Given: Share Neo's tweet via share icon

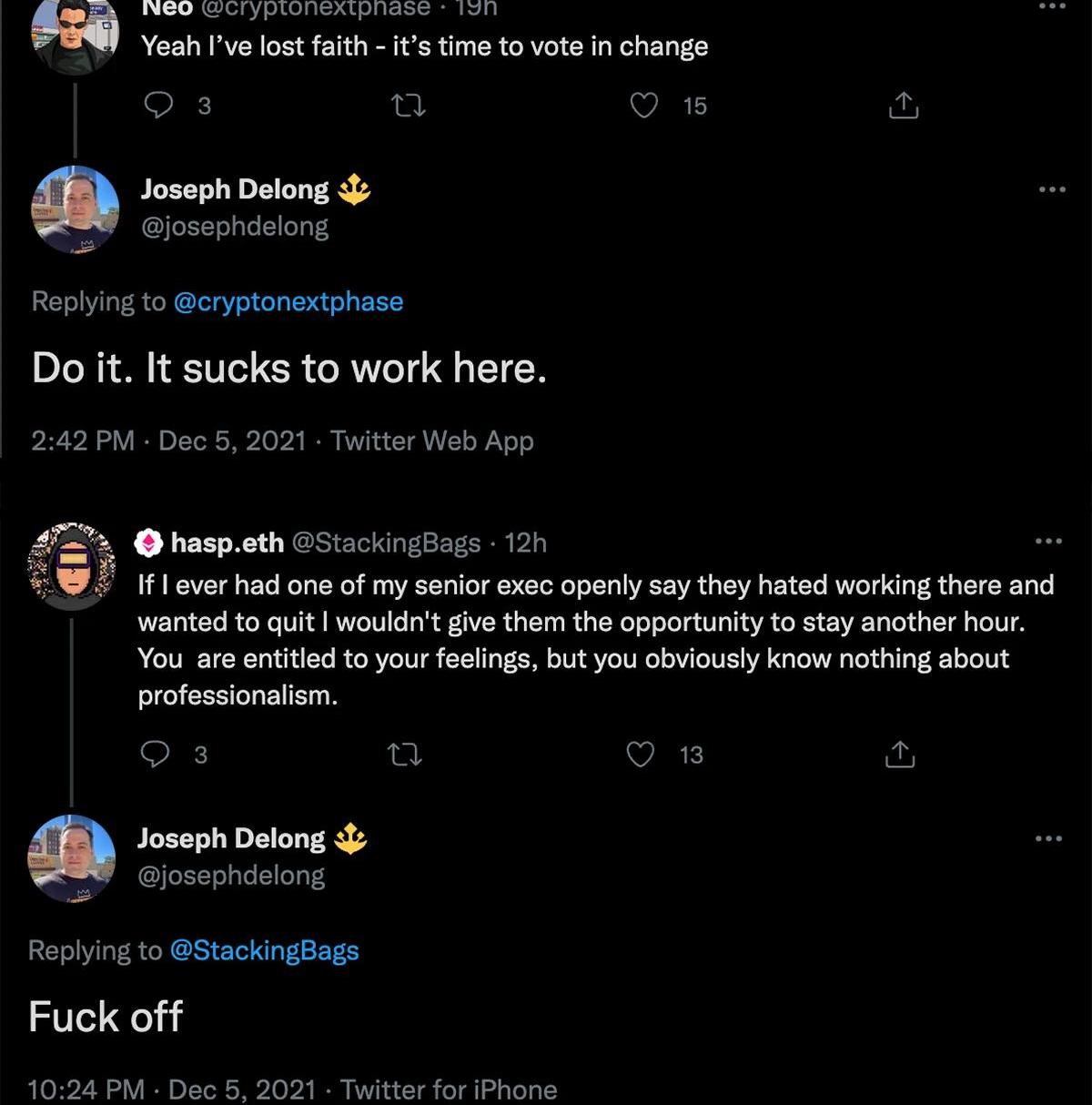Looking at the screenshot, I should coord(903,106).
